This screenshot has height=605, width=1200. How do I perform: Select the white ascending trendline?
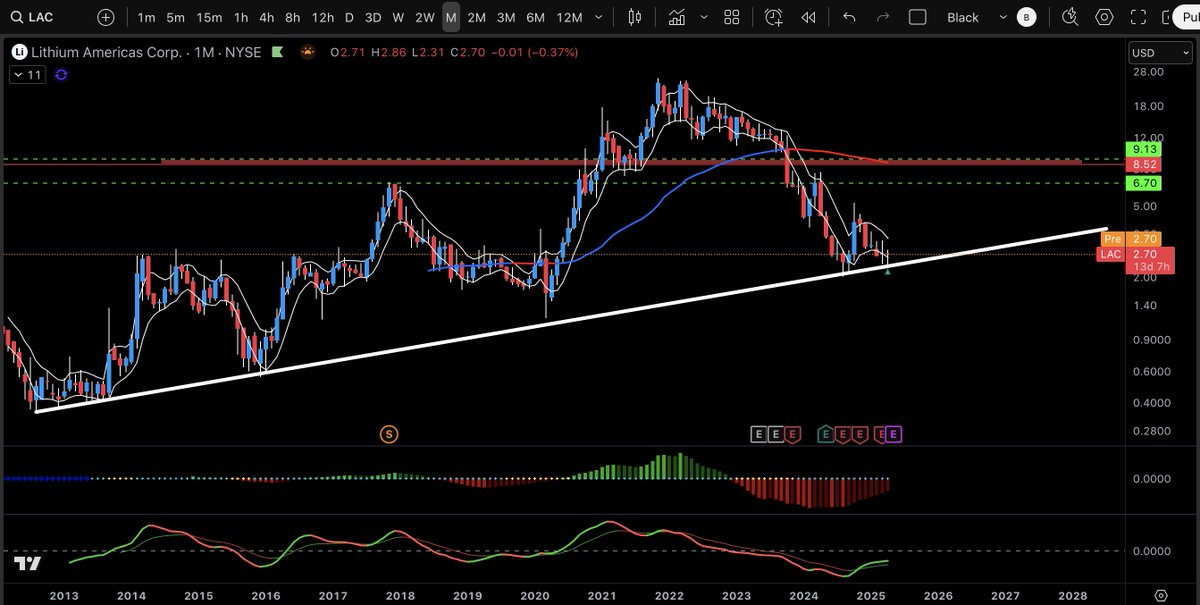[570, 320]
